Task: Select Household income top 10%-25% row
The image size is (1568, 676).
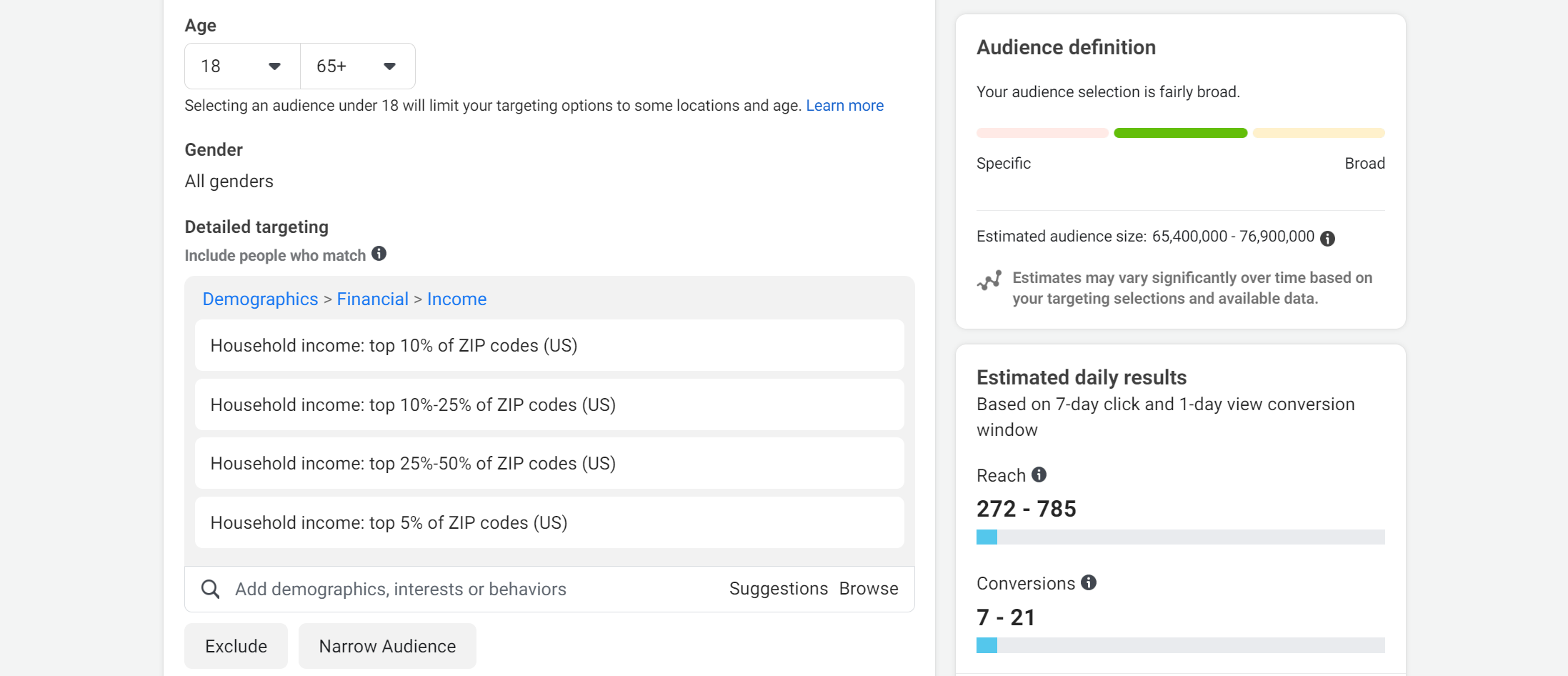Action: (549, 404)
